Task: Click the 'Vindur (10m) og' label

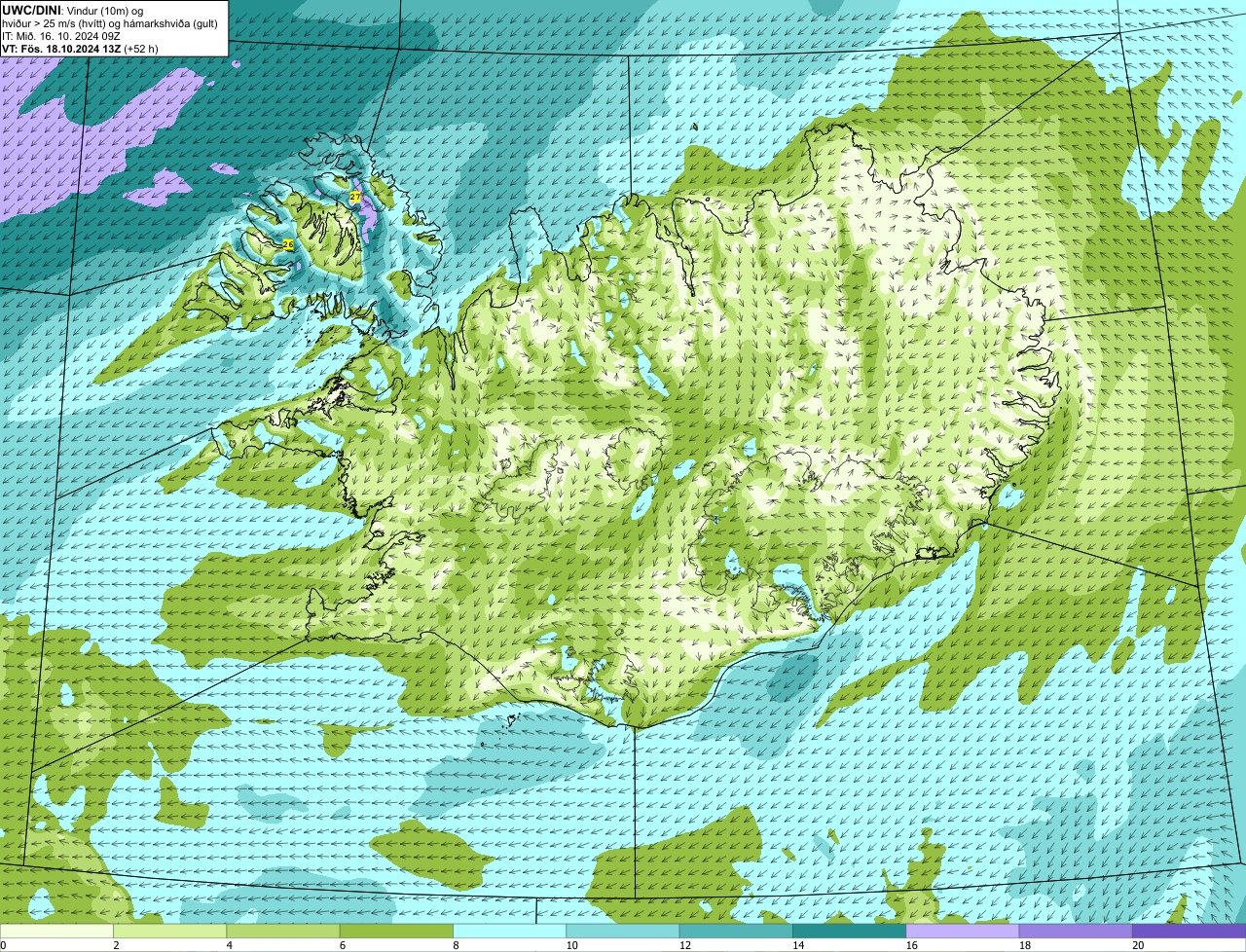Action: coord(105,11)
